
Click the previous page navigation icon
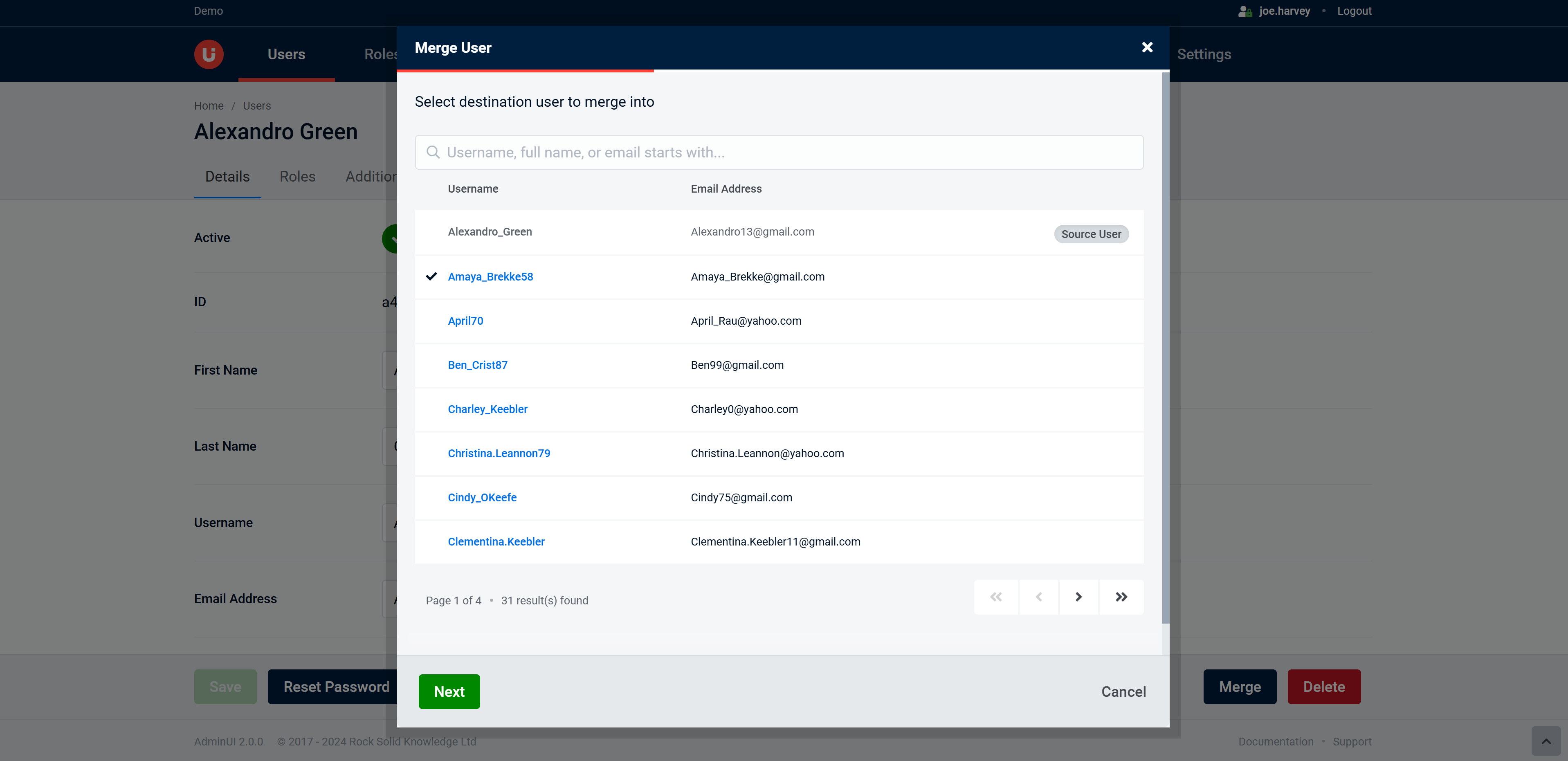pos(1038,597)
